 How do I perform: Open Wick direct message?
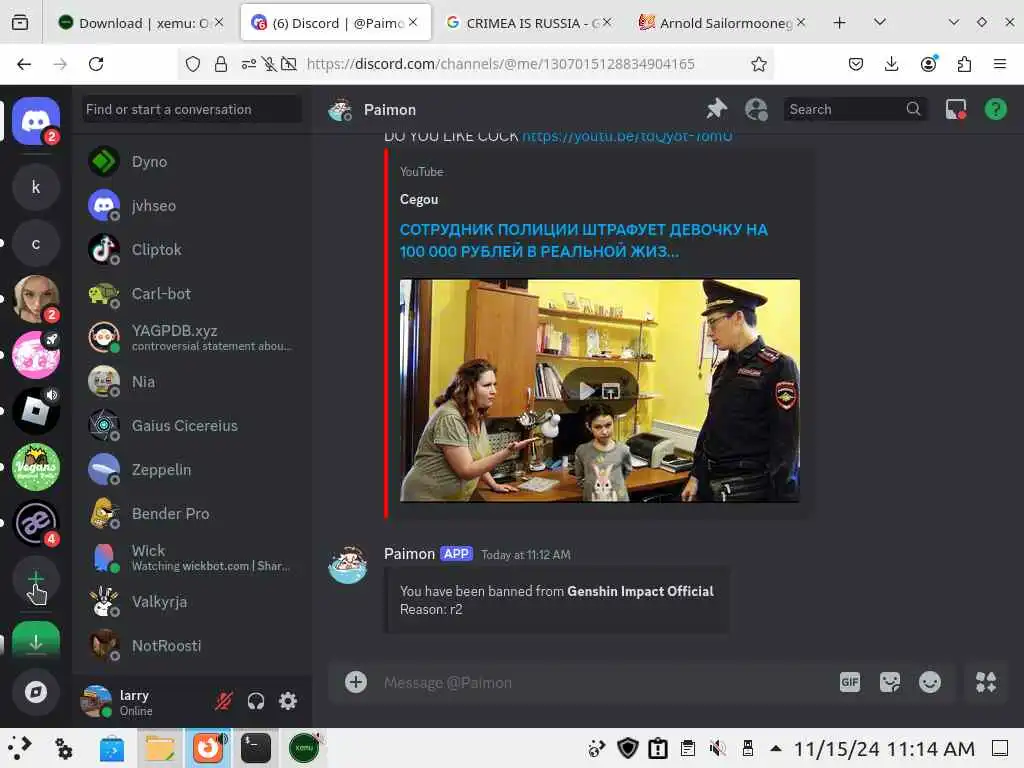coord(192,558)
